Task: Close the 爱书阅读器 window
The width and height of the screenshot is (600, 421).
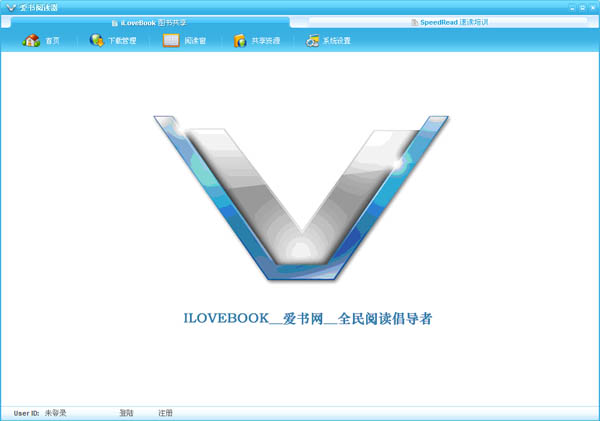Action: tap(593, 8)
